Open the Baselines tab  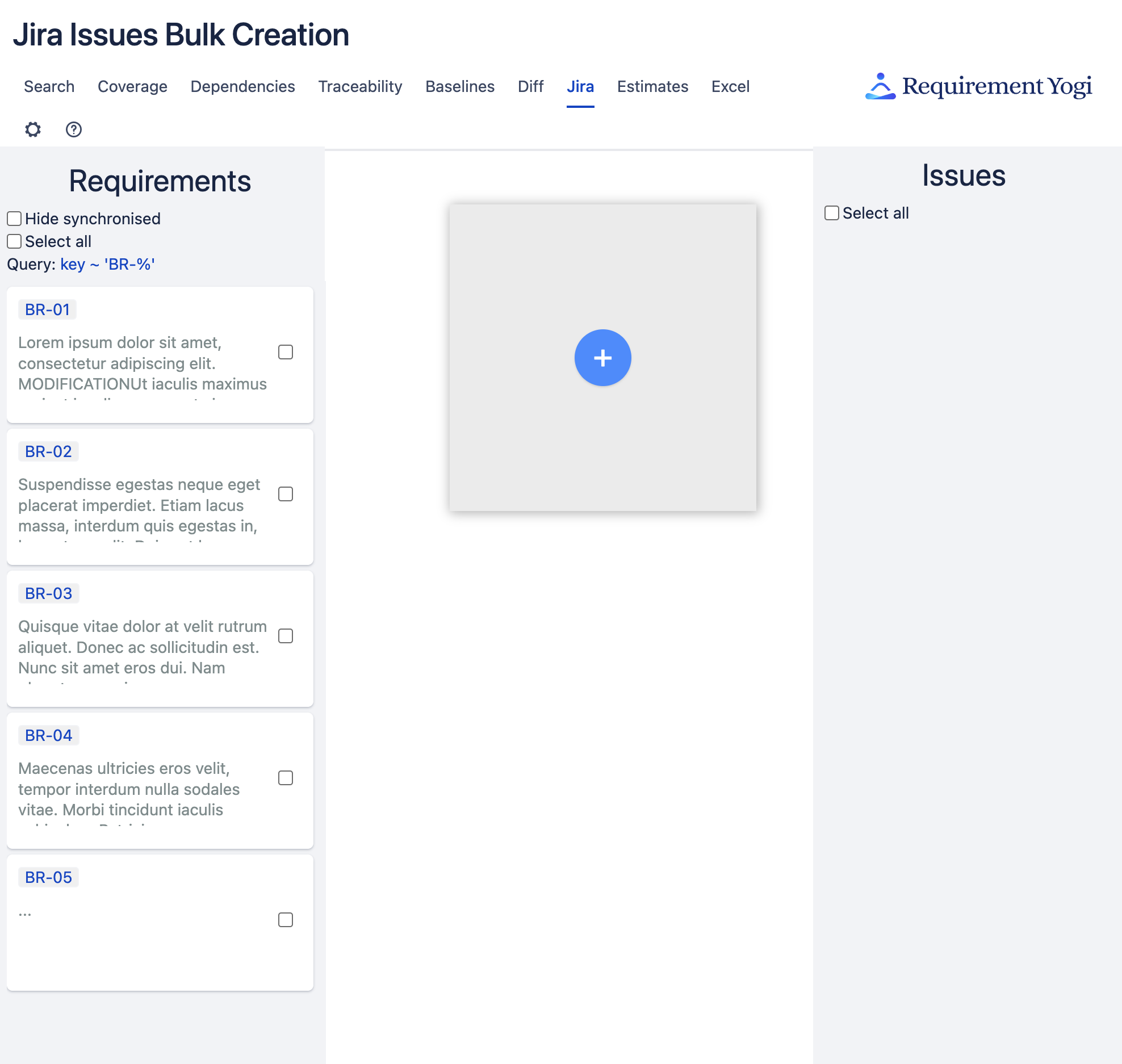point(460,86)
